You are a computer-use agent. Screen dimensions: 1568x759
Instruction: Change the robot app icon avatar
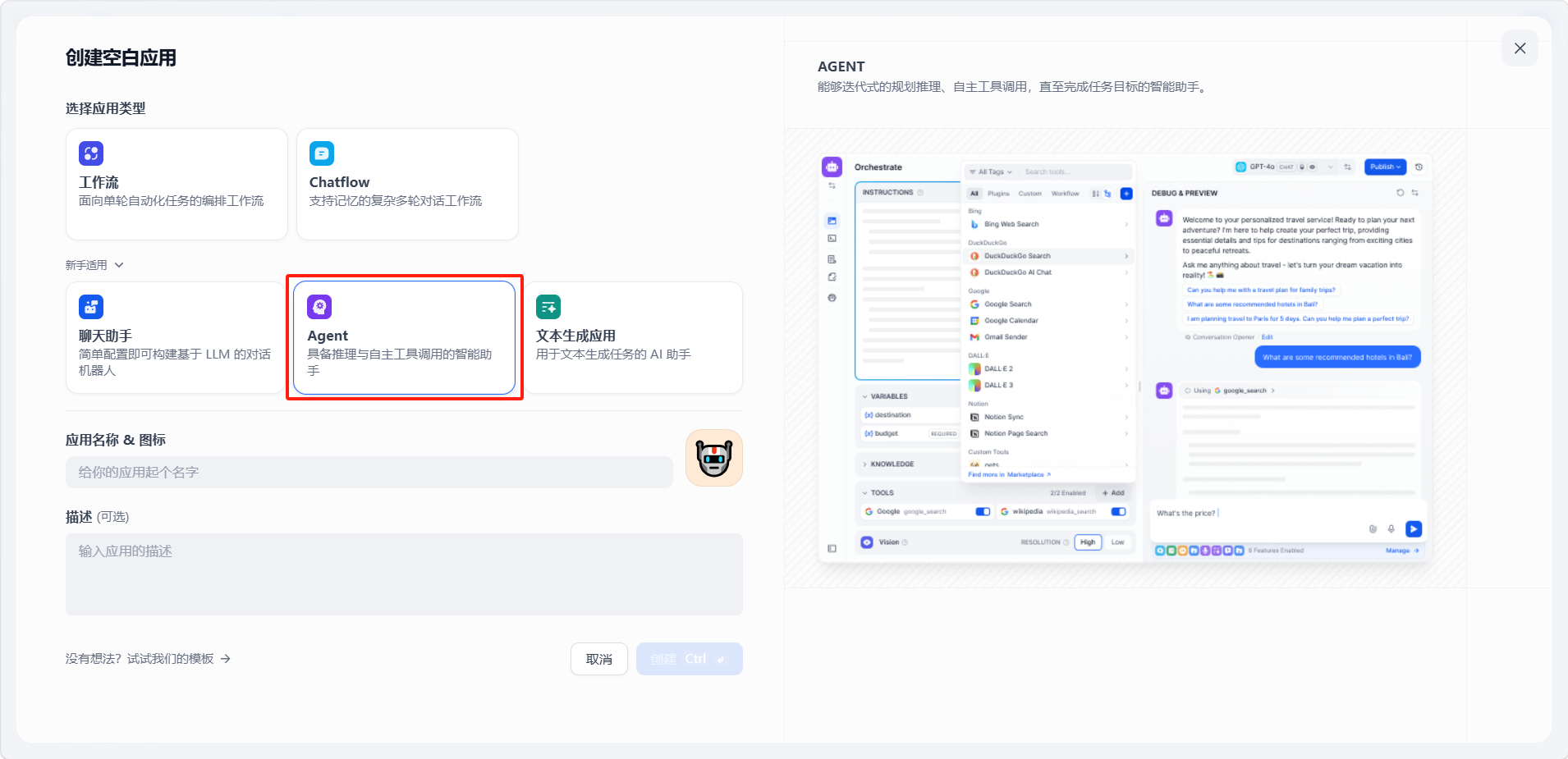coord(713,458)
